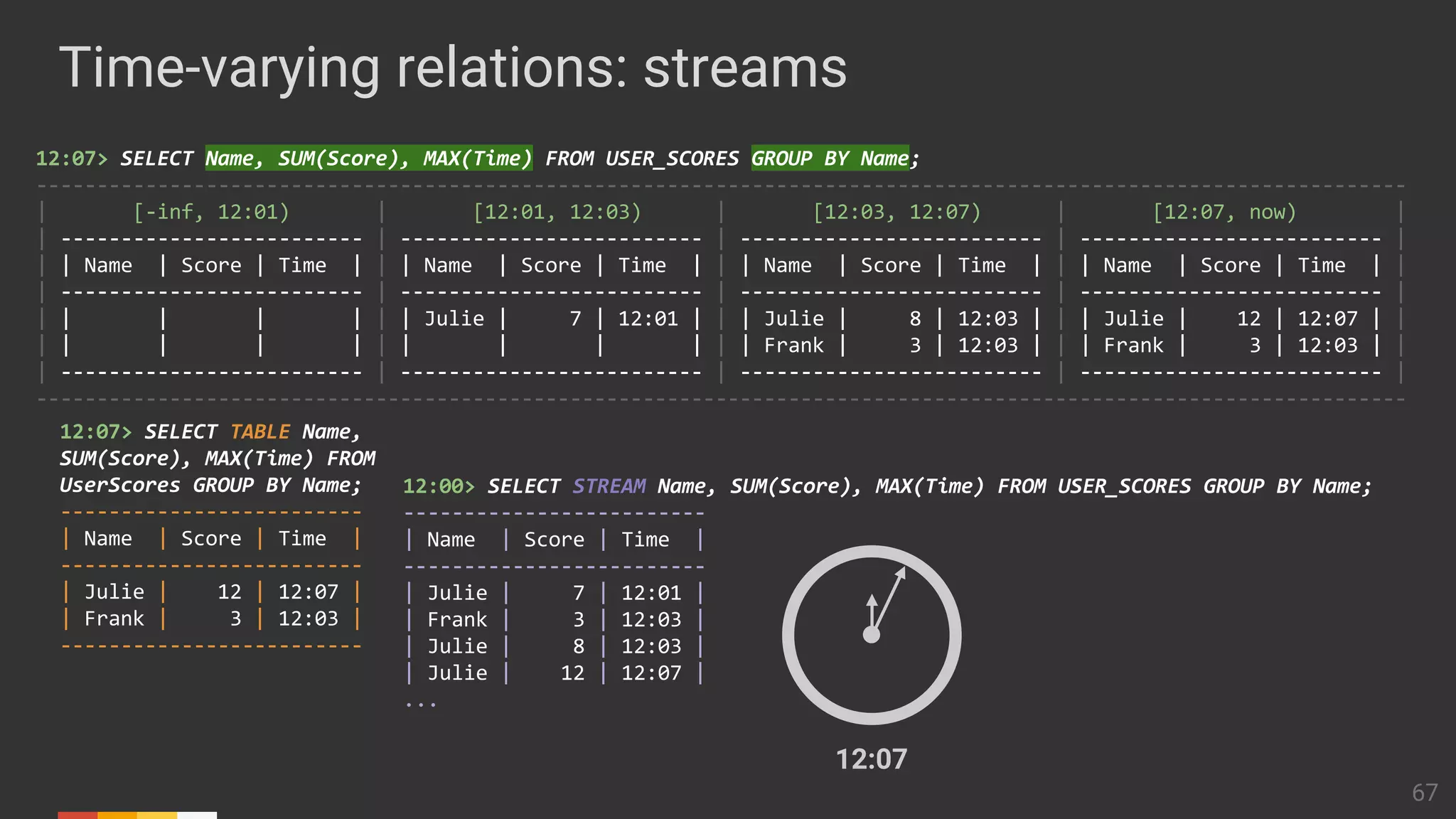Click the '[12:03, 12:07)' interval header
1456x819 pixels.
tap(896, 212)
